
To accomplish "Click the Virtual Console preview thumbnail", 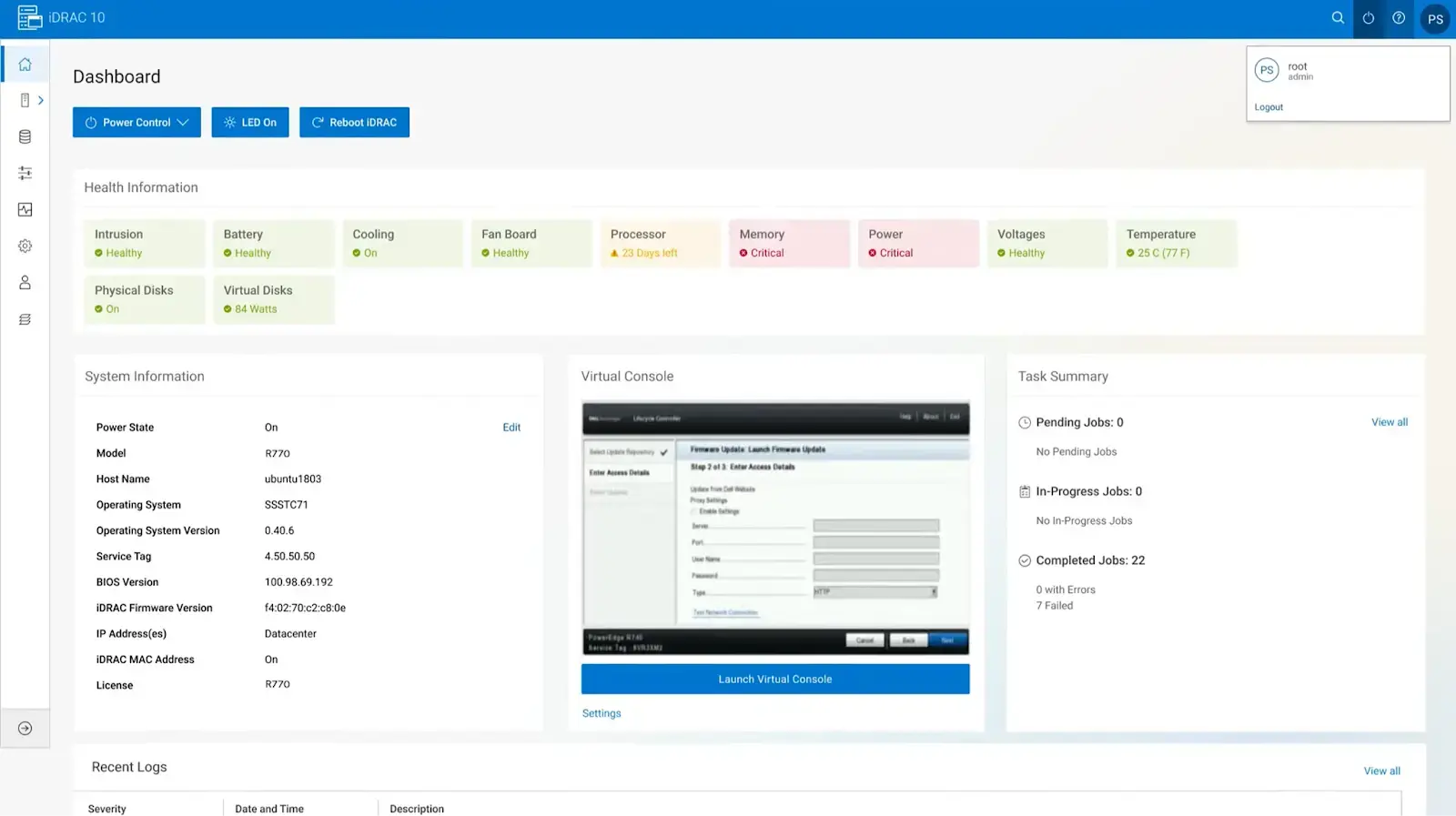I will coord(775,529).
